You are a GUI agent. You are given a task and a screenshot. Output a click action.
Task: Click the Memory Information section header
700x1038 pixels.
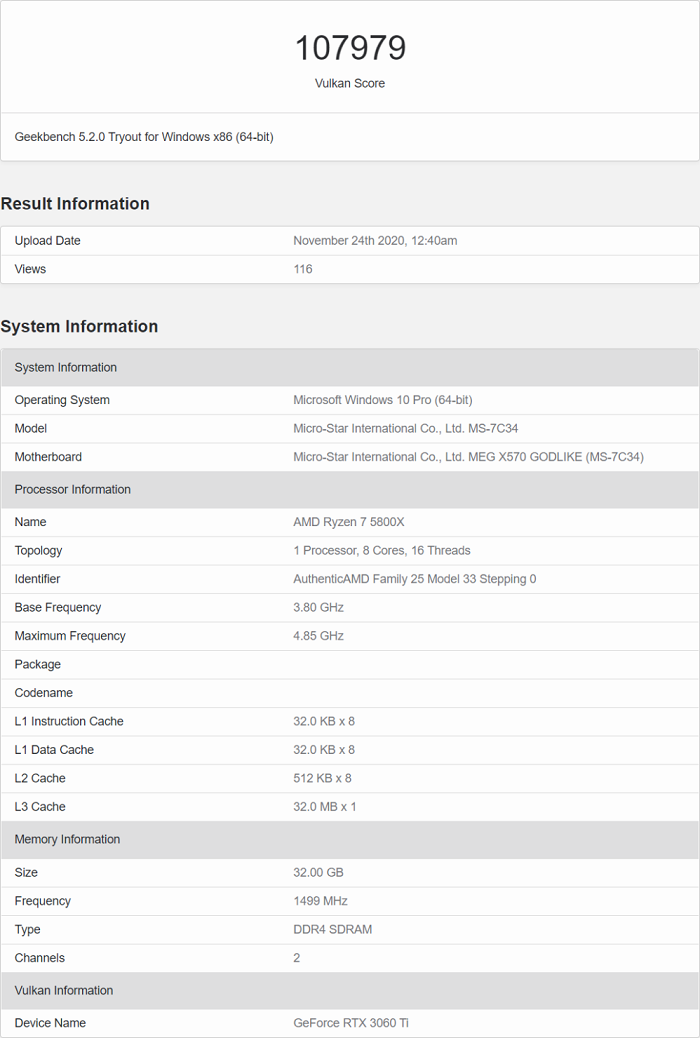pyautogui.click(x=67, y=840)
